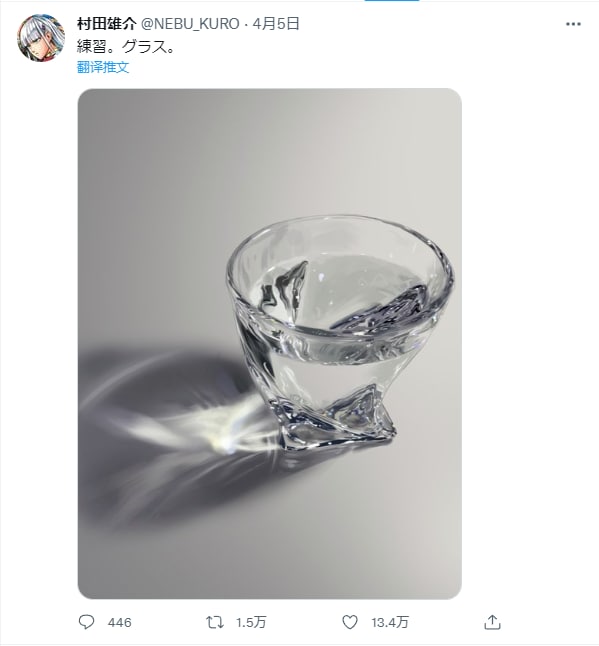The width and height of the screenshot is (599, 646).
Task: Click the 翻译推文 translate link
Action: tap(103, 67)
